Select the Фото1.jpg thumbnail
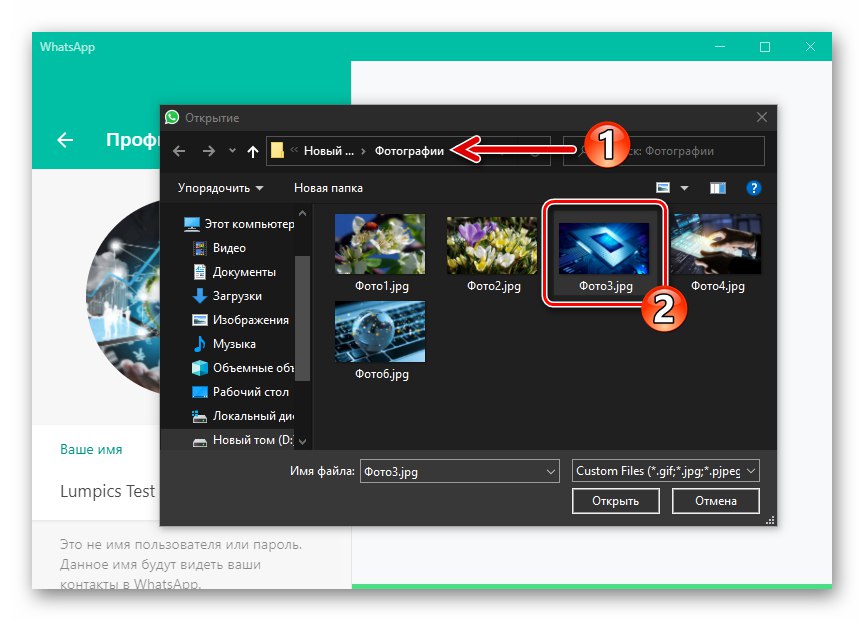The height and width of the screenshot is (621, 864). (x=380, y=243)
